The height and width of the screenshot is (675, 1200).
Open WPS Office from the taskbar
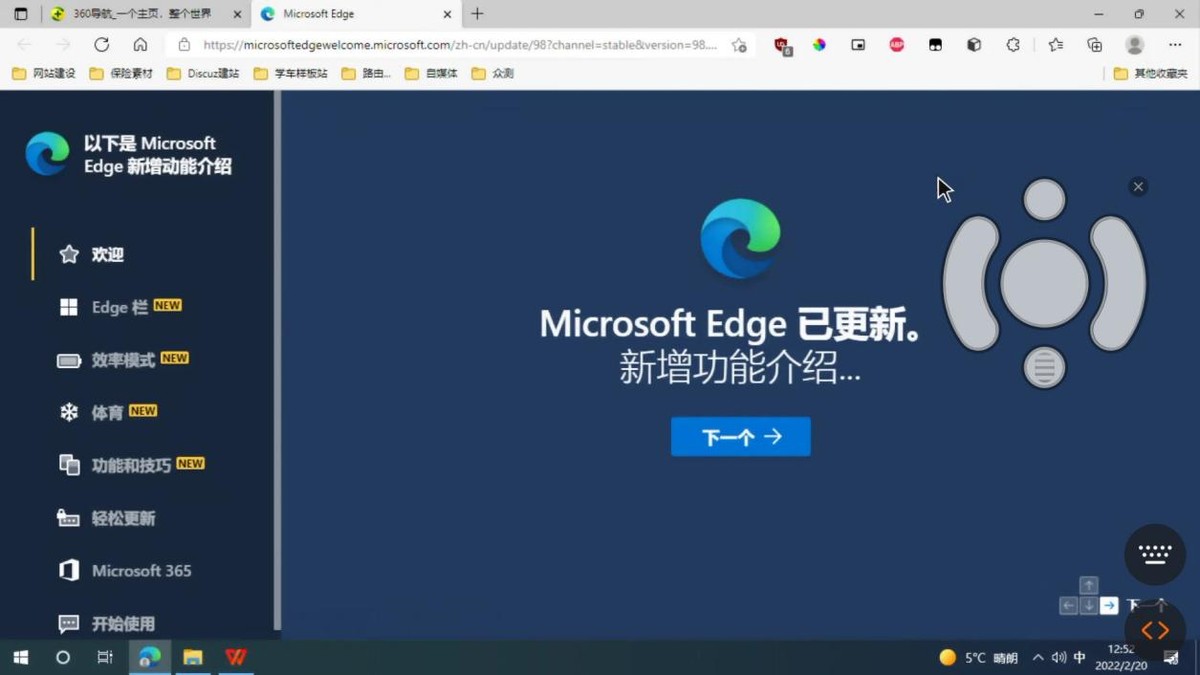pyautogui.click(x=236, y=657)
